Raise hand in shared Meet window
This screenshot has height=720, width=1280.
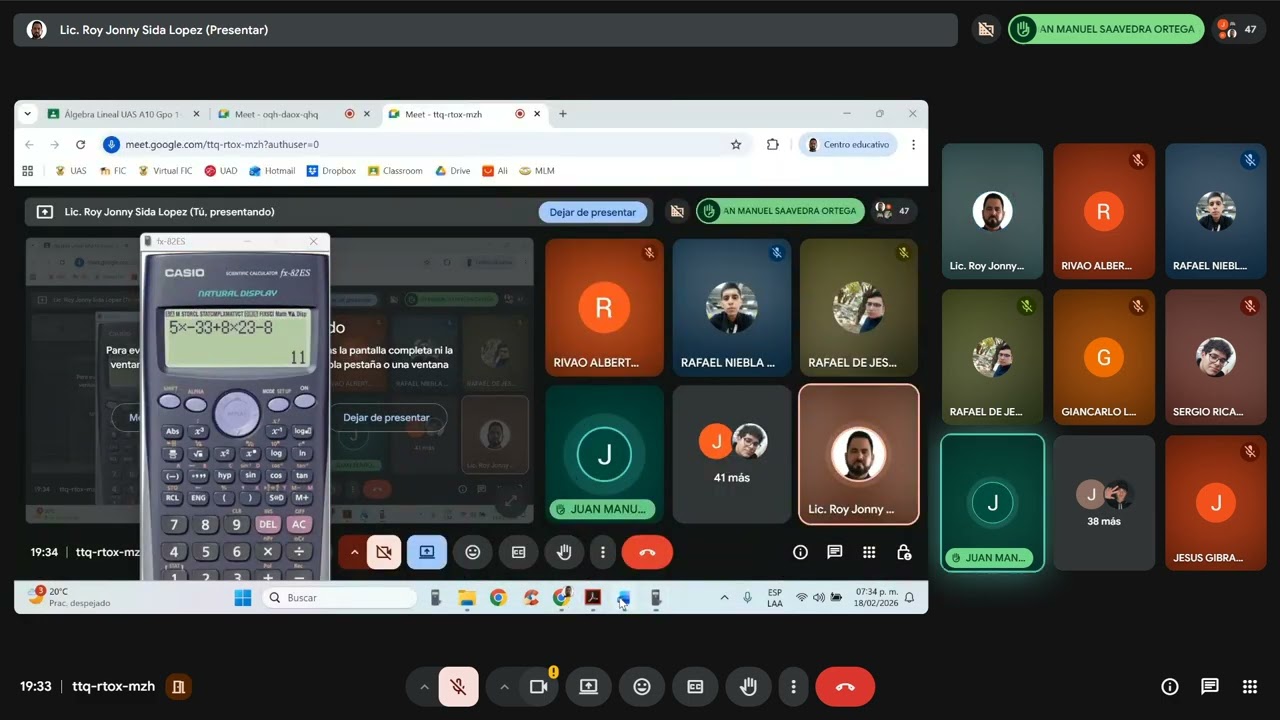[564, 552]
